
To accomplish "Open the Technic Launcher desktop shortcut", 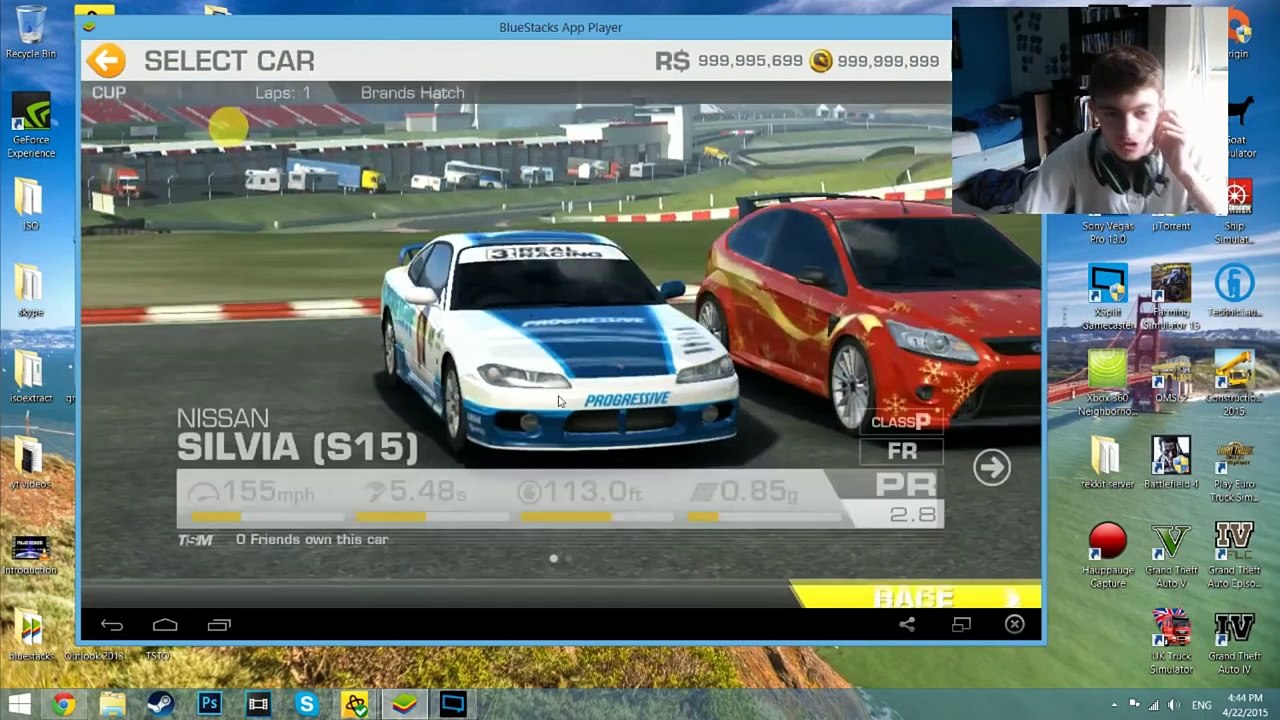I will pos(1234,291).
